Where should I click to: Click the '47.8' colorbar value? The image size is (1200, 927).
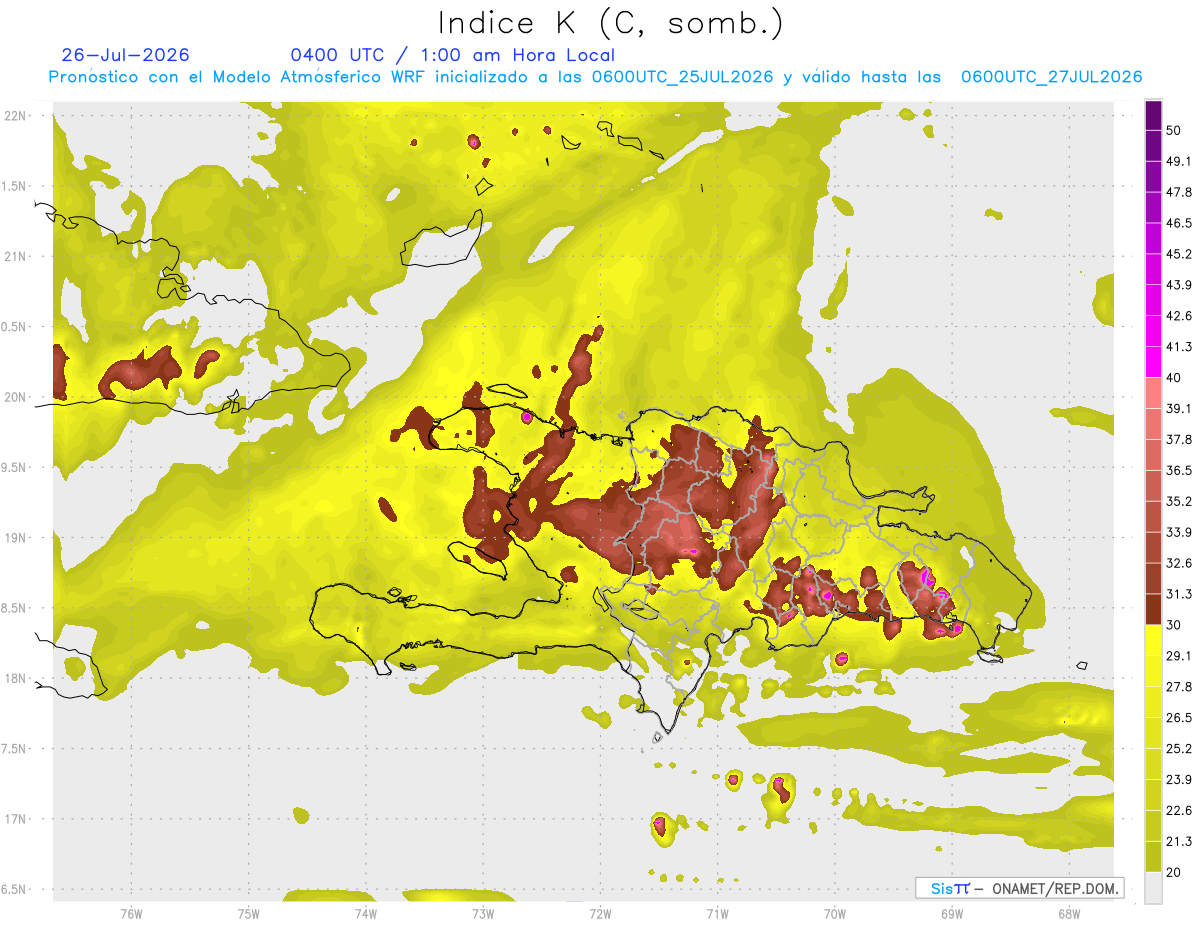tap(1180, 192)
